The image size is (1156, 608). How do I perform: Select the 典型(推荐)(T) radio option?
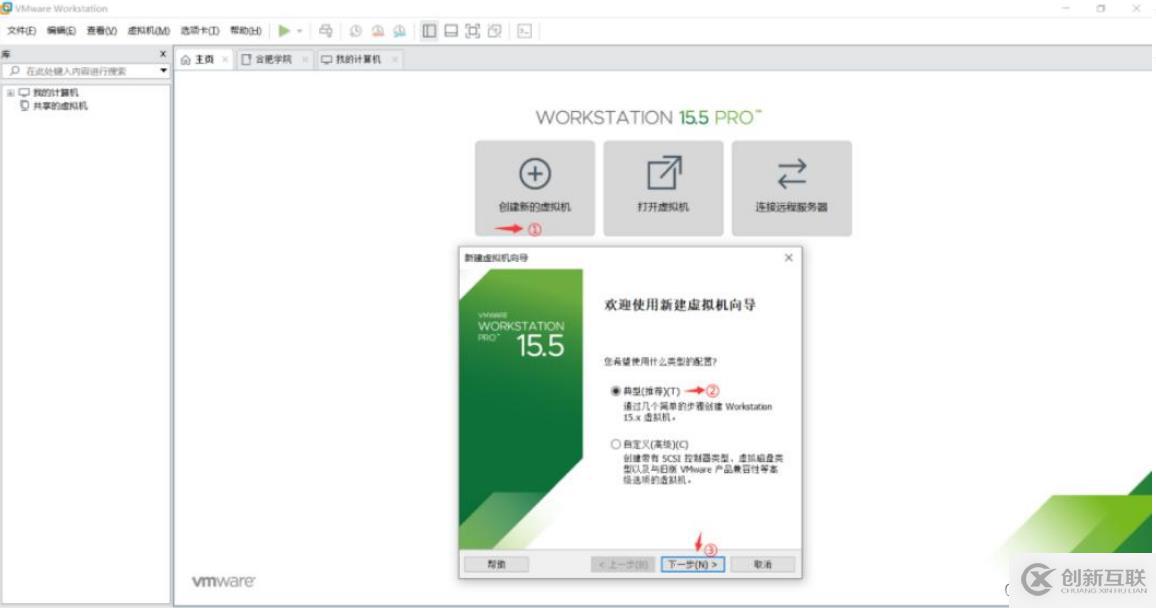(x=616, y=391)
